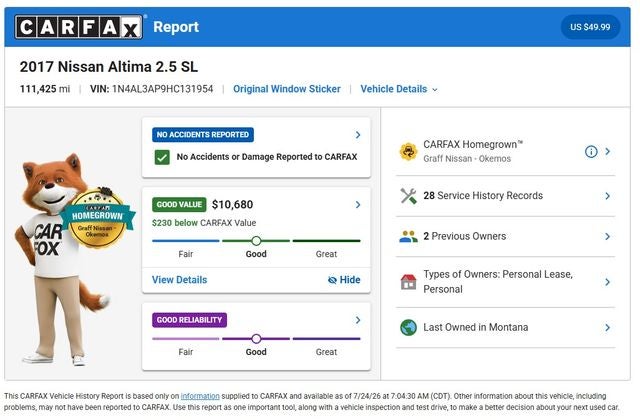This screenshot has width=640, height=420.
Task: Expand the Vehicle Details dropdown
Action: coord(399,89)
